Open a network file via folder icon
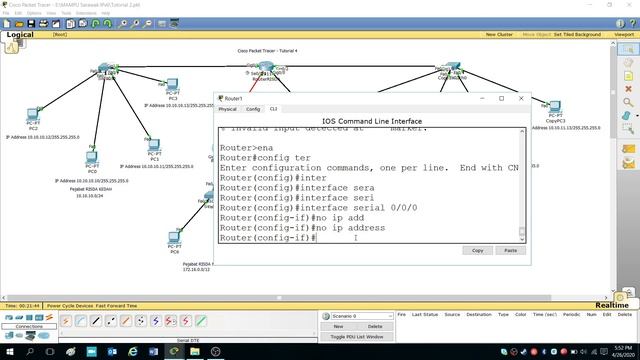 (x=19, y=24)
